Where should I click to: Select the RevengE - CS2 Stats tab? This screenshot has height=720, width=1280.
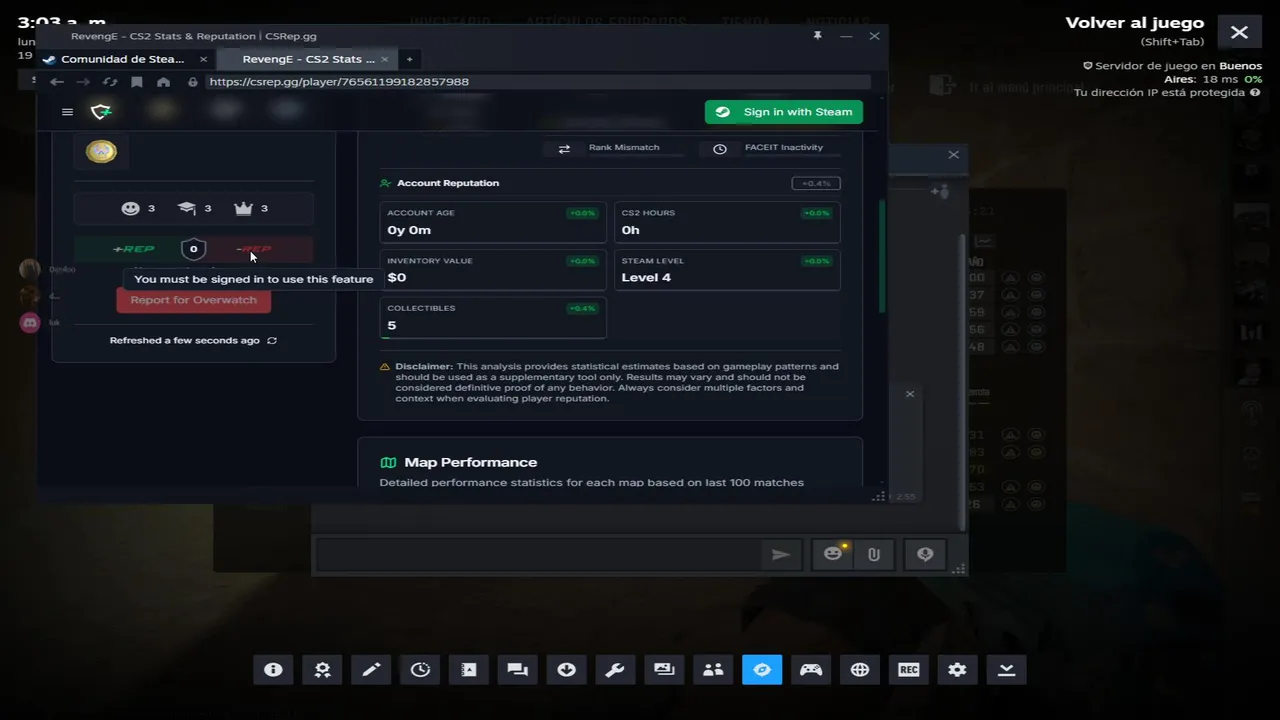click(308, 59)
